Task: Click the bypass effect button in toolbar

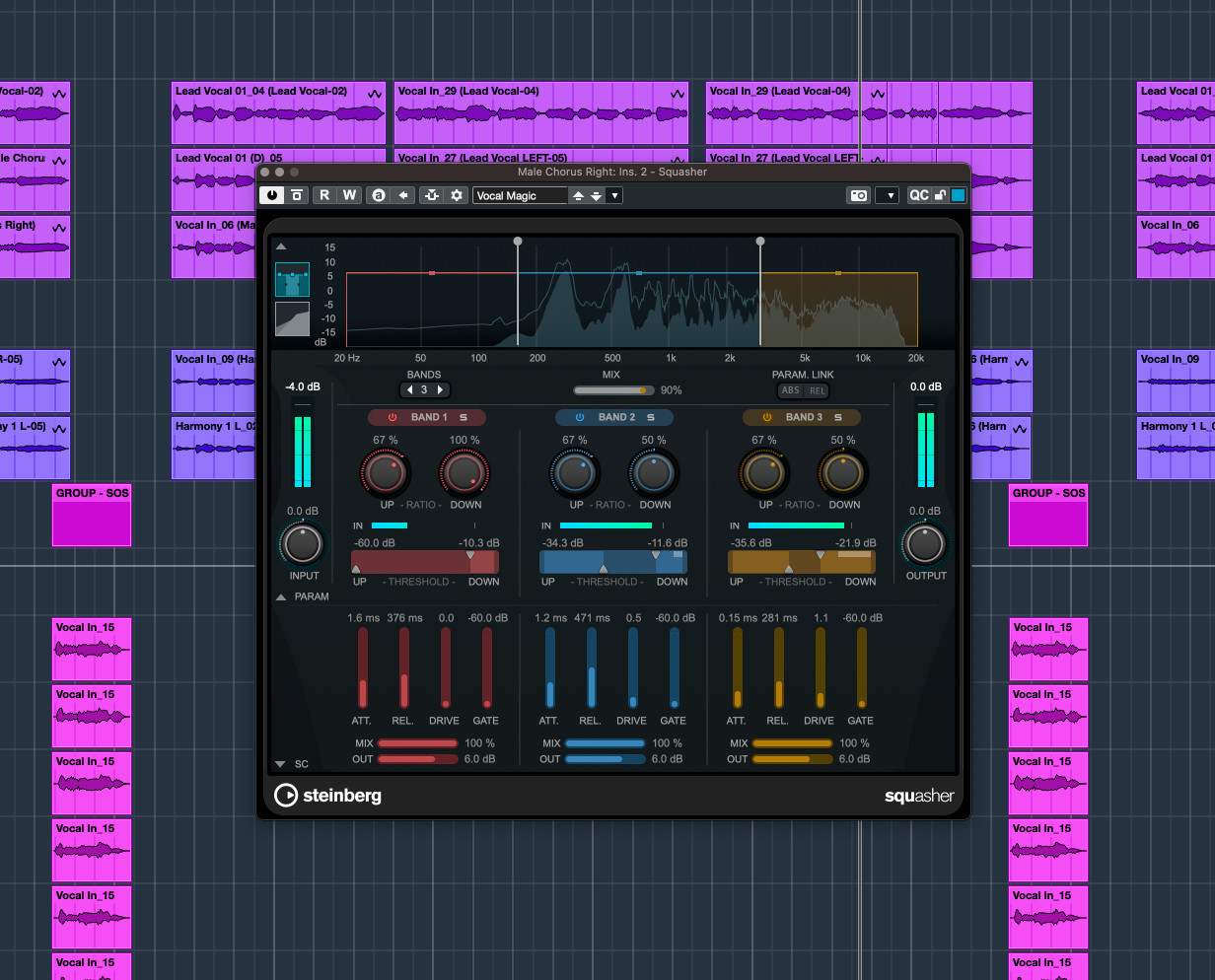Action: (297, 195)
